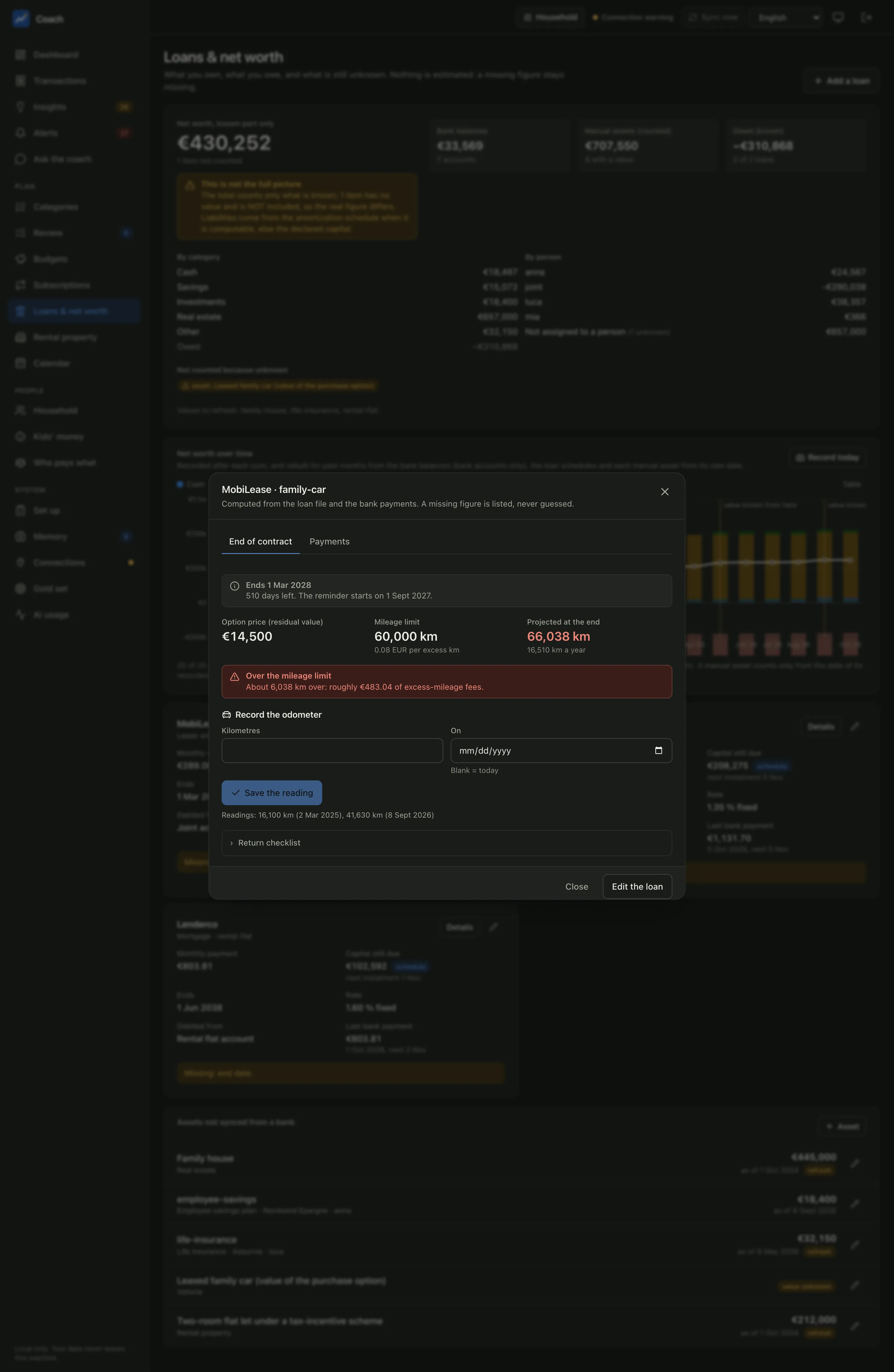Click the Add a loan button in the background page

click(842, 81)
